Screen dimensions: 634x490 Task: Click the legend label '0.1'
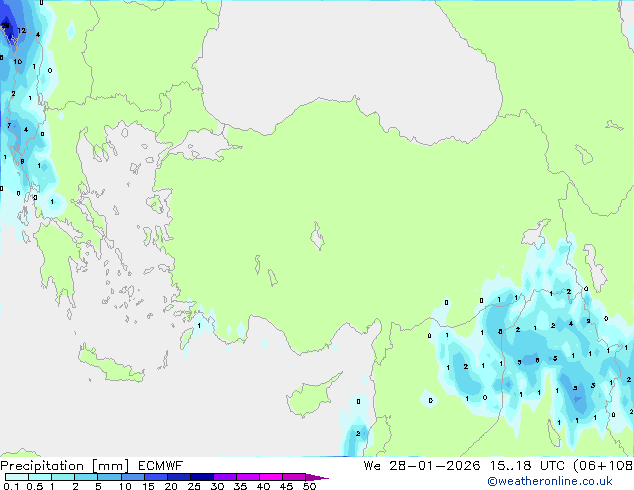click(x=11, y=486)
